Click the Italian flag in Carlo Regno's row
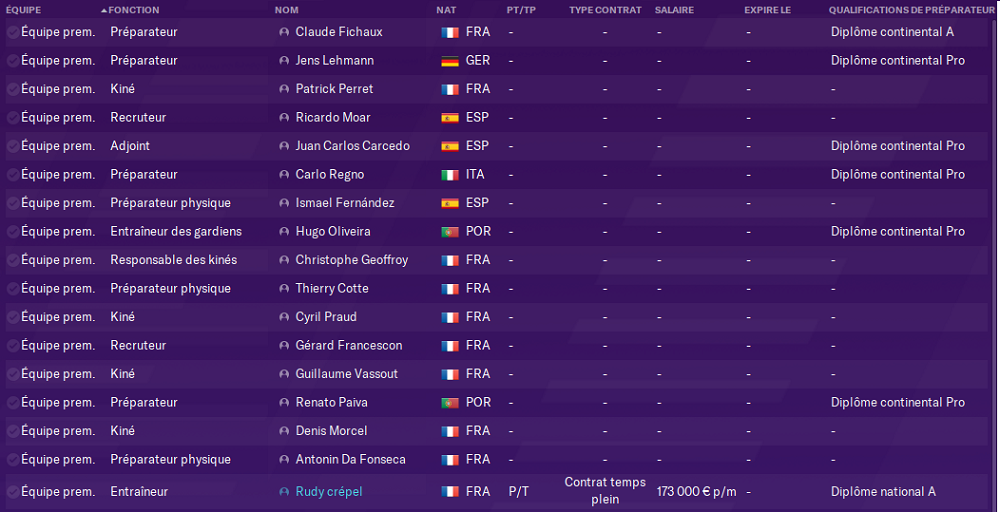1000x512 pixels. coord(450,175)
